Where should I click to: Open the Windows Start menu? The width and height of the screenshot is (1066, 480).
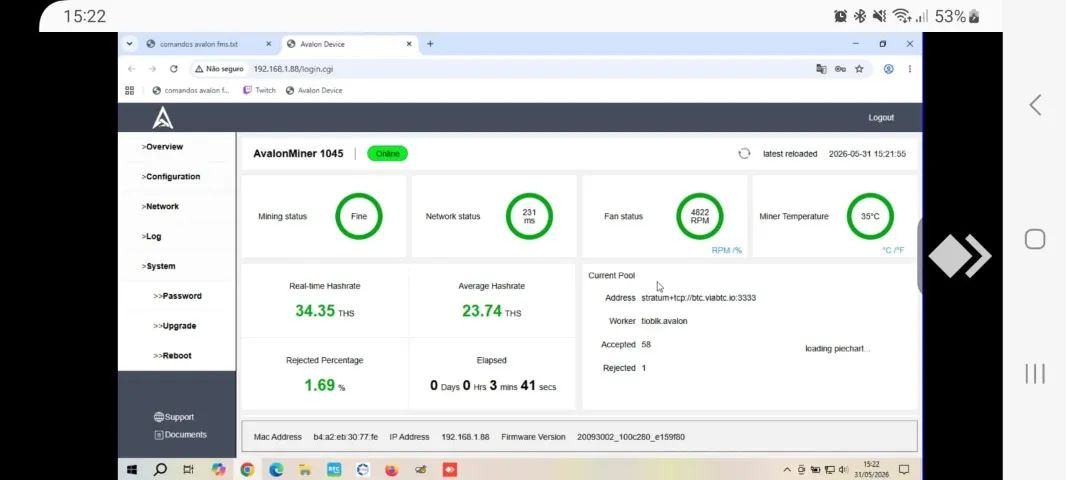coord(132,469)
